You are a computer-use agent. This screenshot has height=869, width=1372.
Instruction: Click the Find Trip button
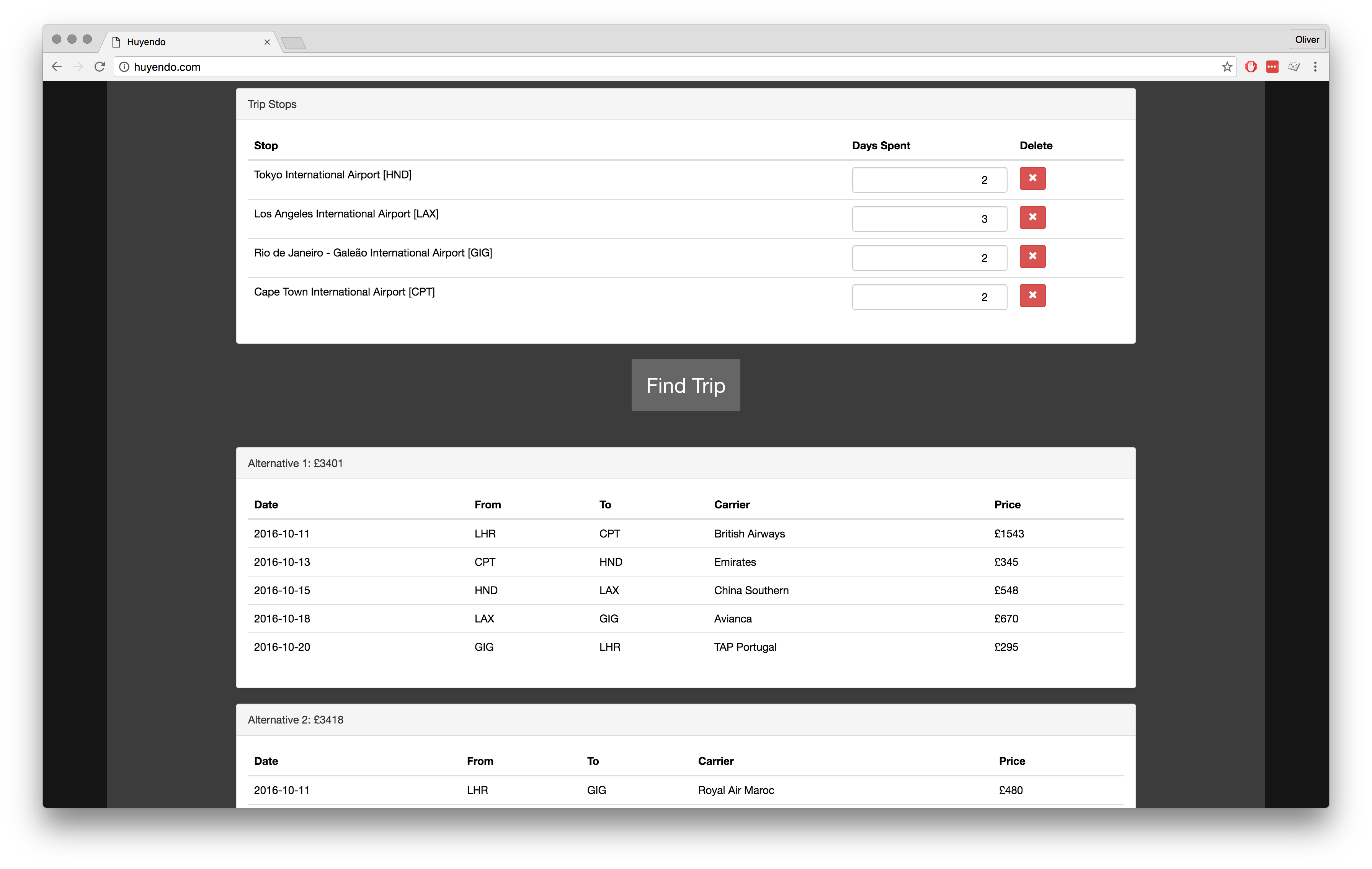pos(686,385)
